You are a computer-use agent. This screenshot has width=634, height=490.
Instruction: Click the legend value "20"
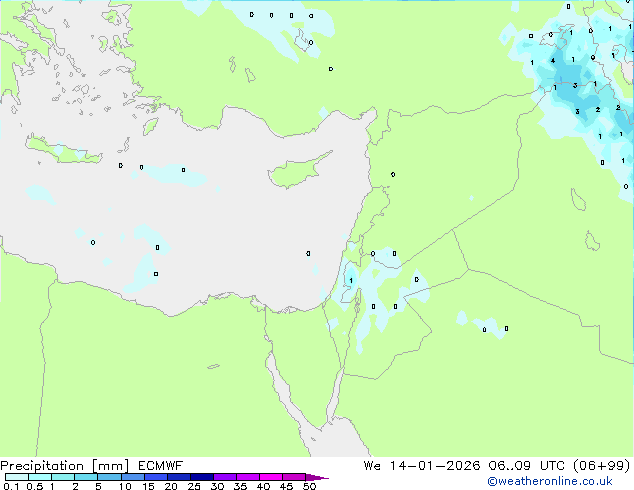171,486
